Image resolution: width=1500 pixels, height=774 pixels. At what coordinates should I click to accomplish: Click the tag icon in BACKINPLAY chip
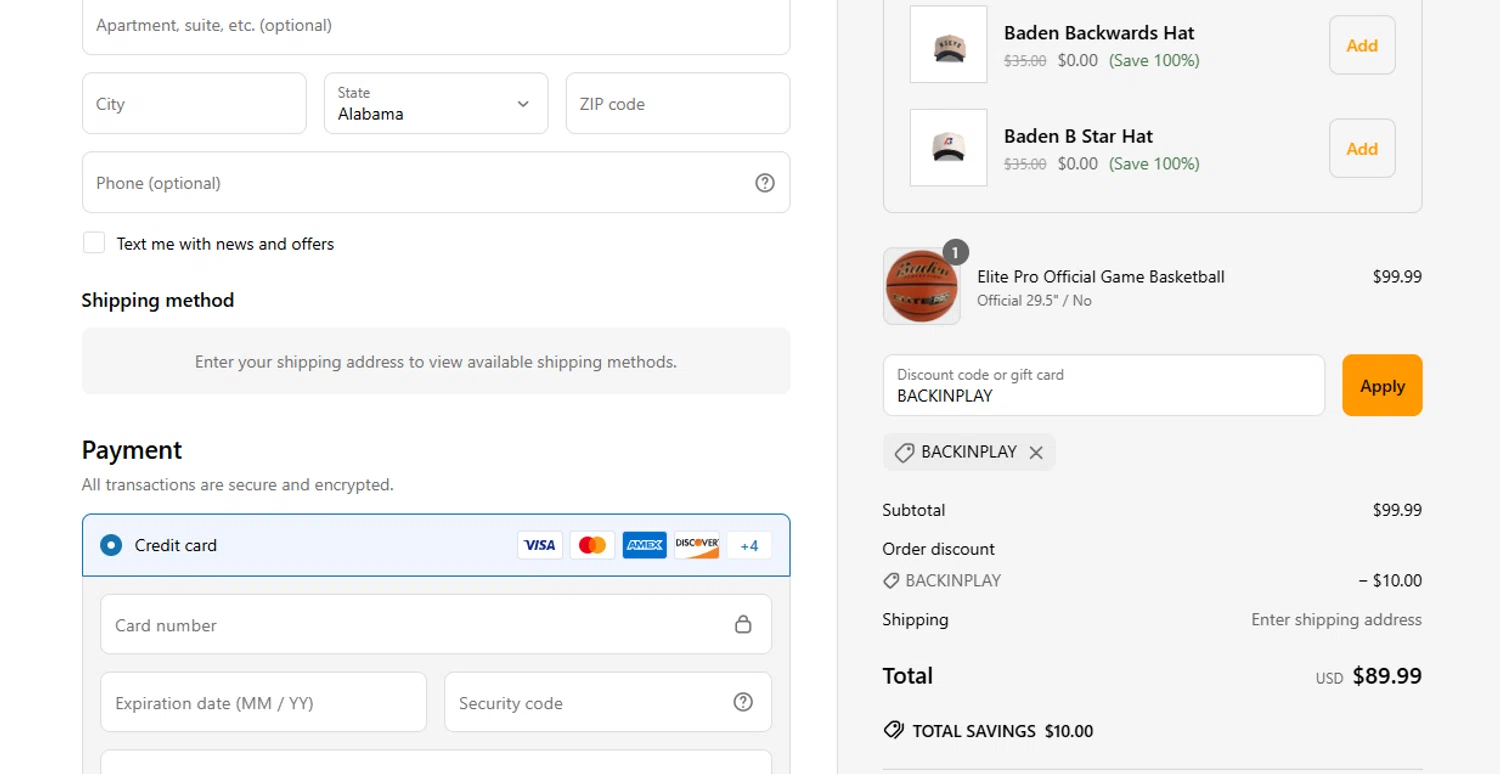click(x=904, y=453)
